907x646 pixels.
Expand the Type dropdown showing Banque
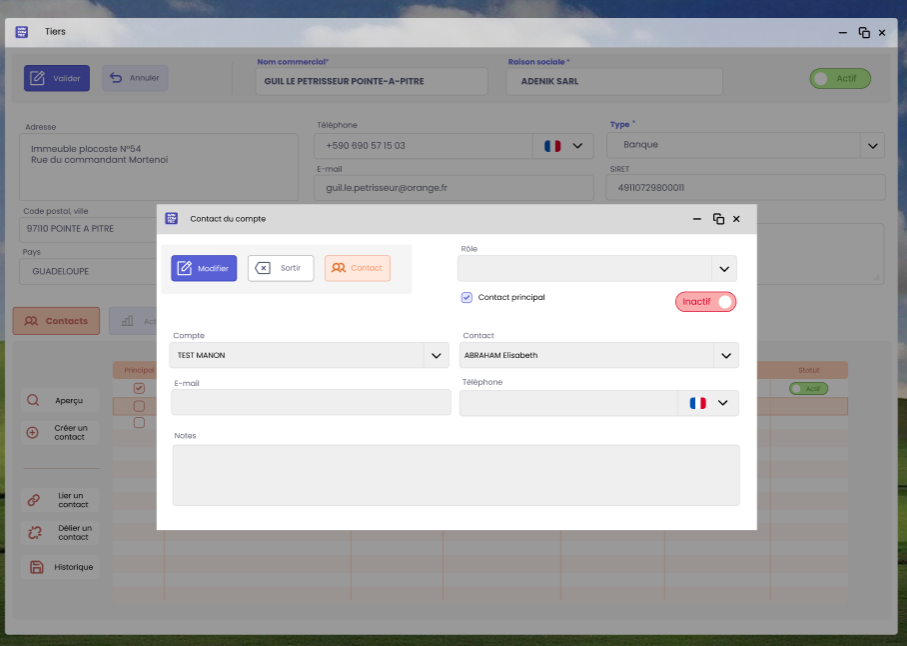[x=872, y=145]
